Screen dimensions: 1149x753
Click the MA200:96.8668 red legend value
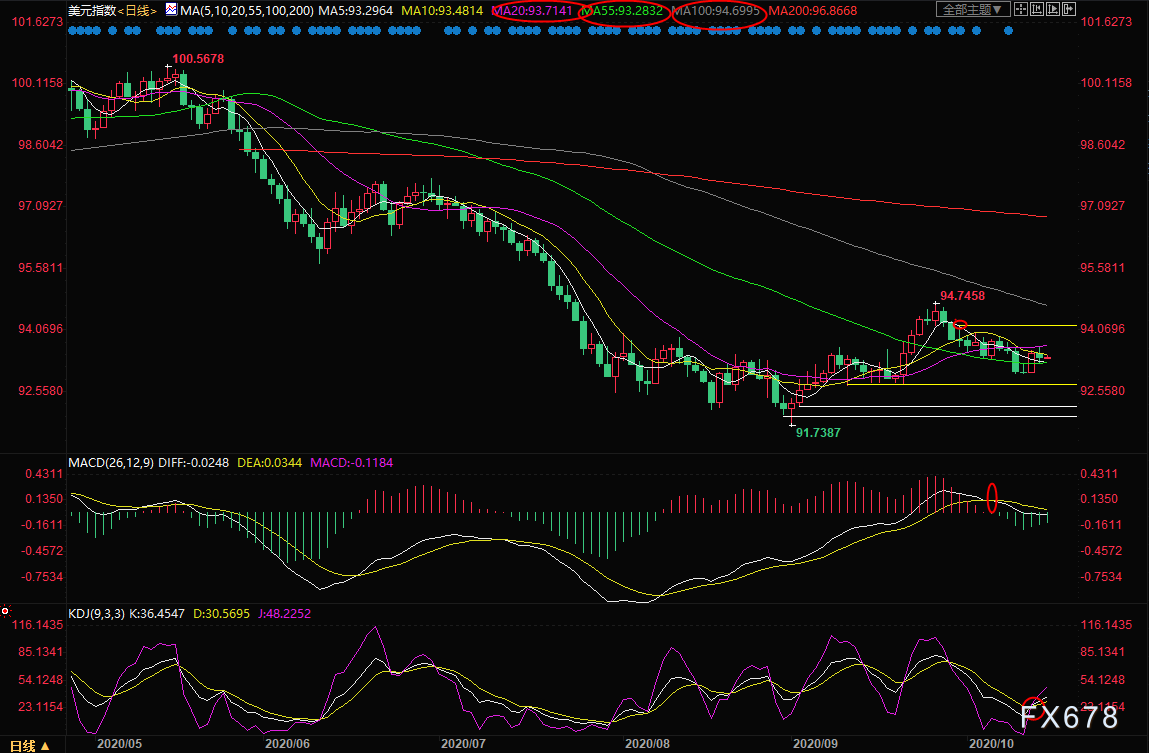[x=814, y=10]
